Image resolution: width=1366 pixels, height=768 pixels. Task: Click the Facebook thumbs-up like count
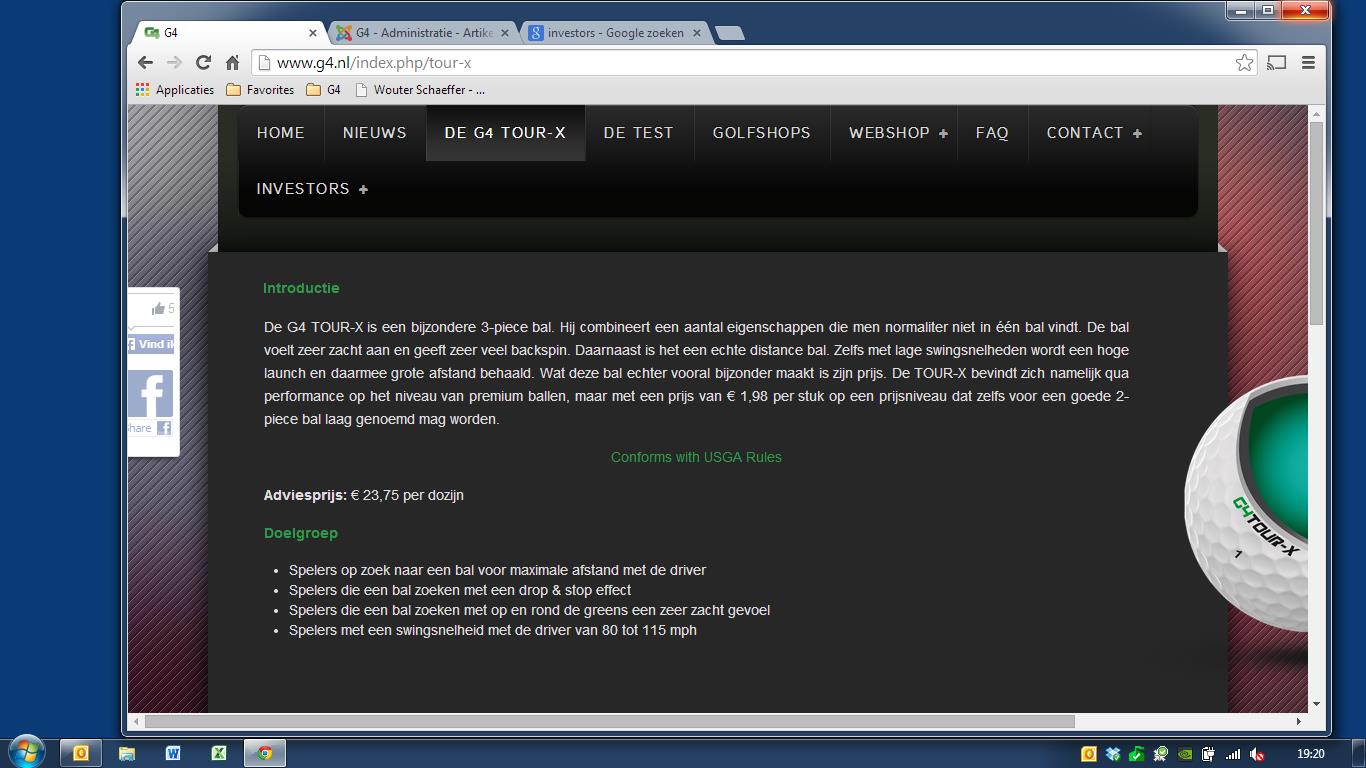(x=163, y=309)
